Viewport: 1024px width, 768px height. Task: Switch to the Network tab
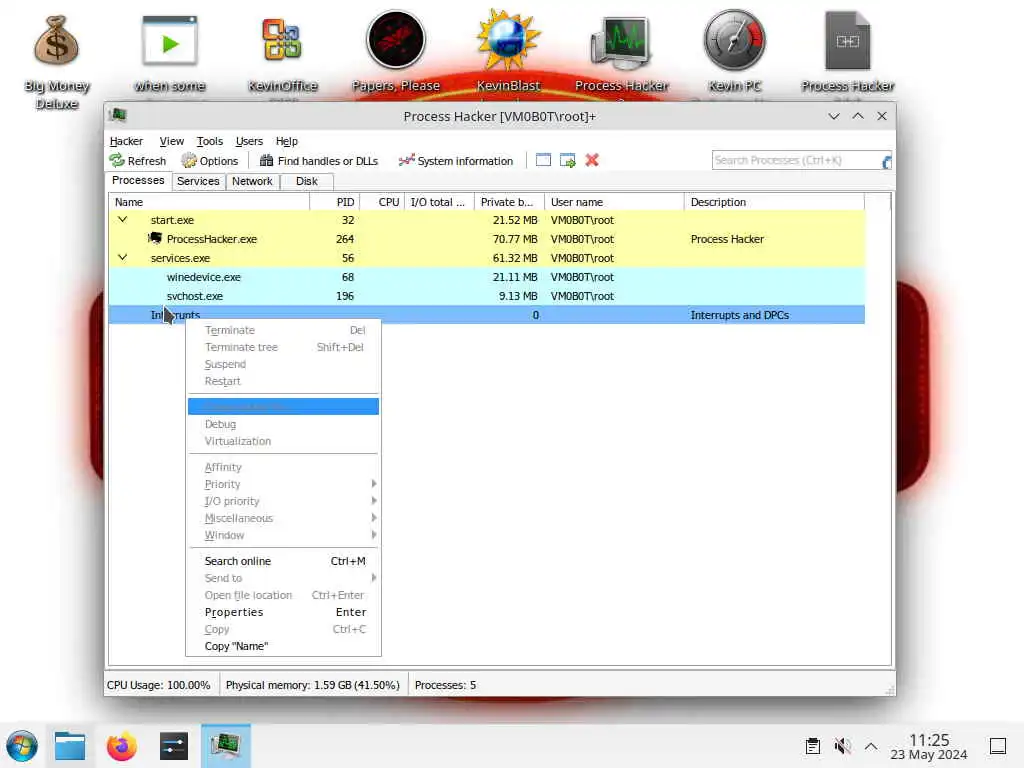(252, 181)
